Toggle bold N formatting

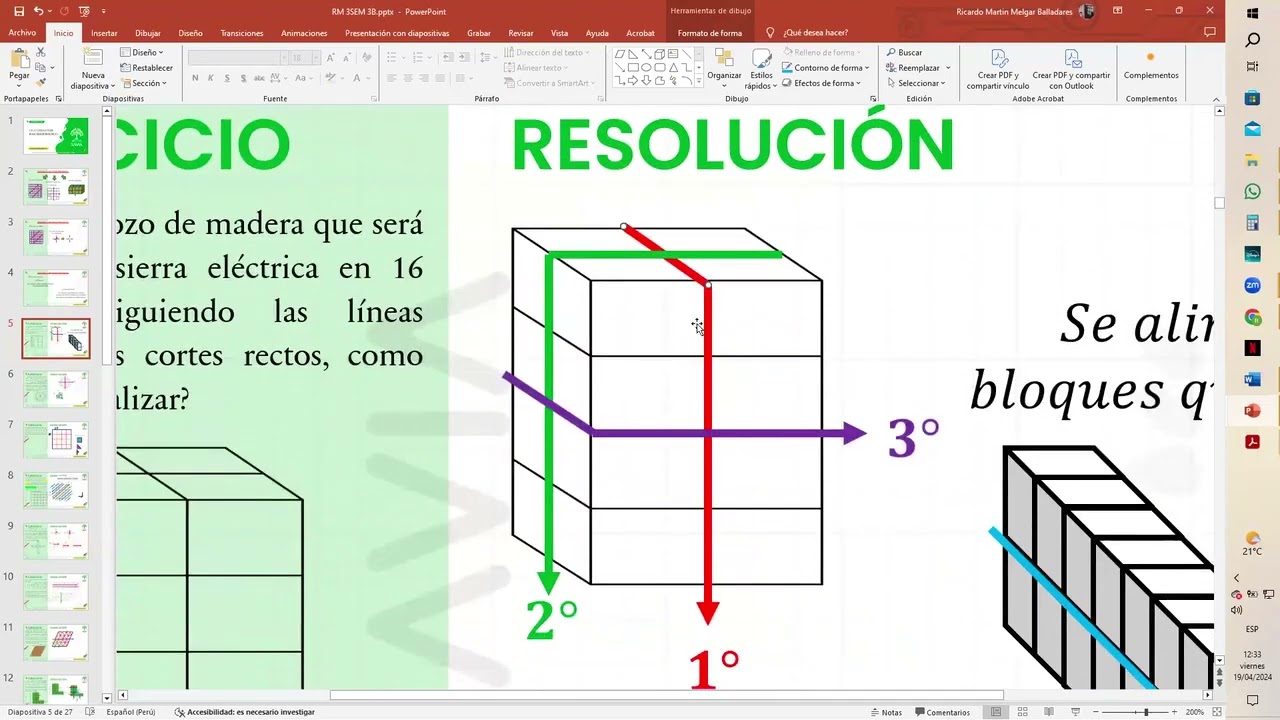pyautogui.click(x=195, y=79)
